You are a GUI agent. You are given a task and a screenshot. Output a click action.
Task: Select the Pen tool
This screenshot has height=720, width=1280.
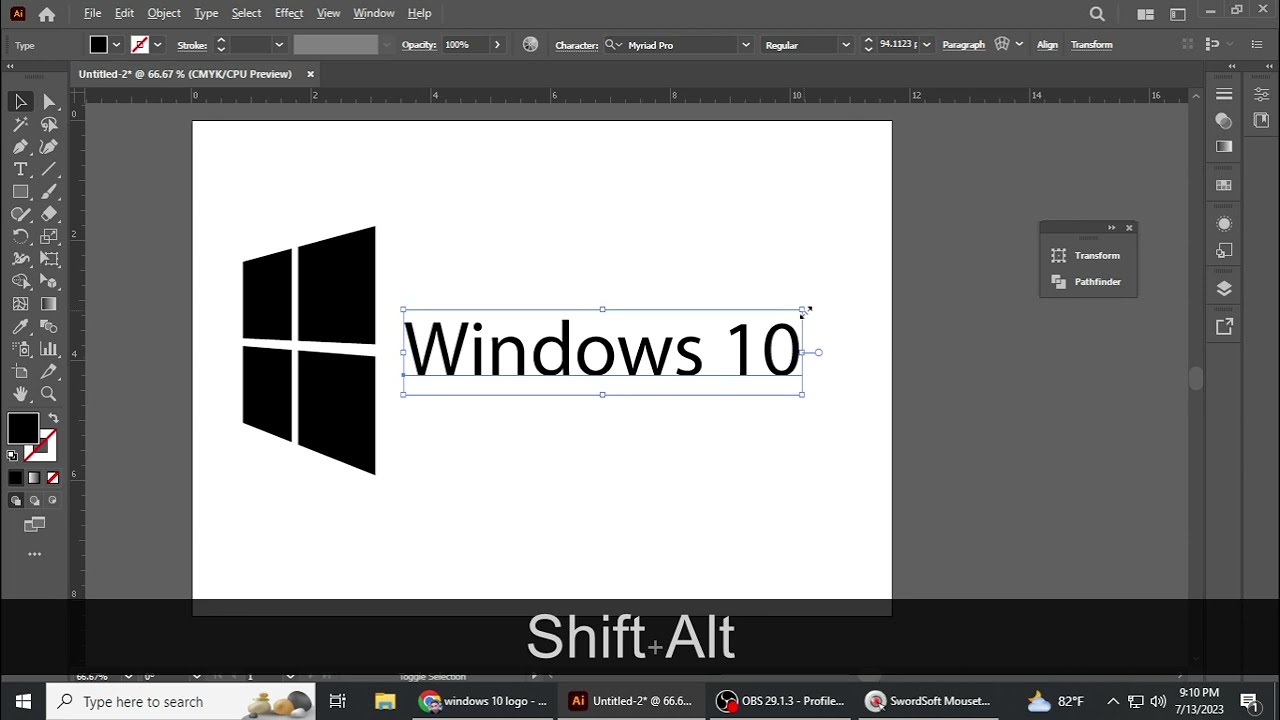click(20, 147)
